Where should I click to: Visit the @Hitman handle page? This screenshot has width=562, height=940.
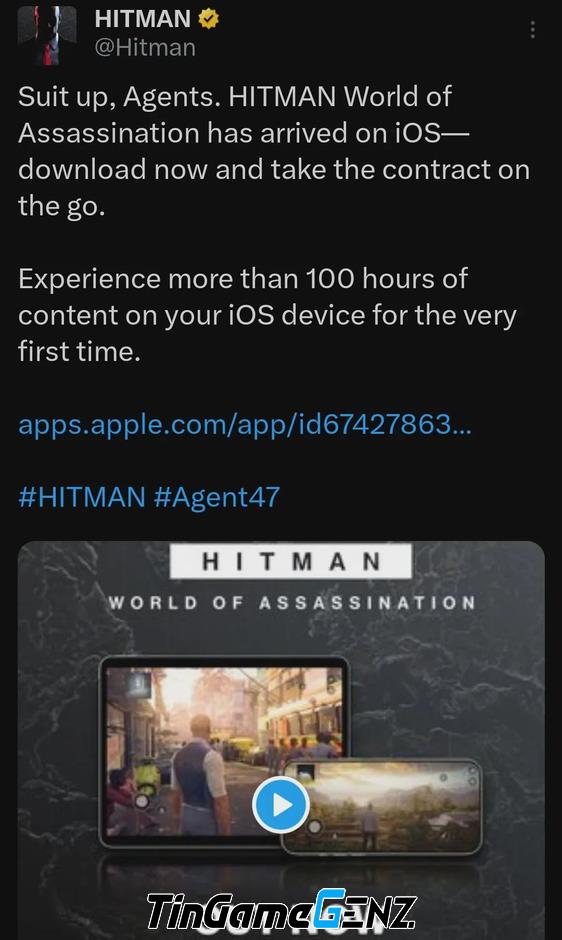click(145, 48)
